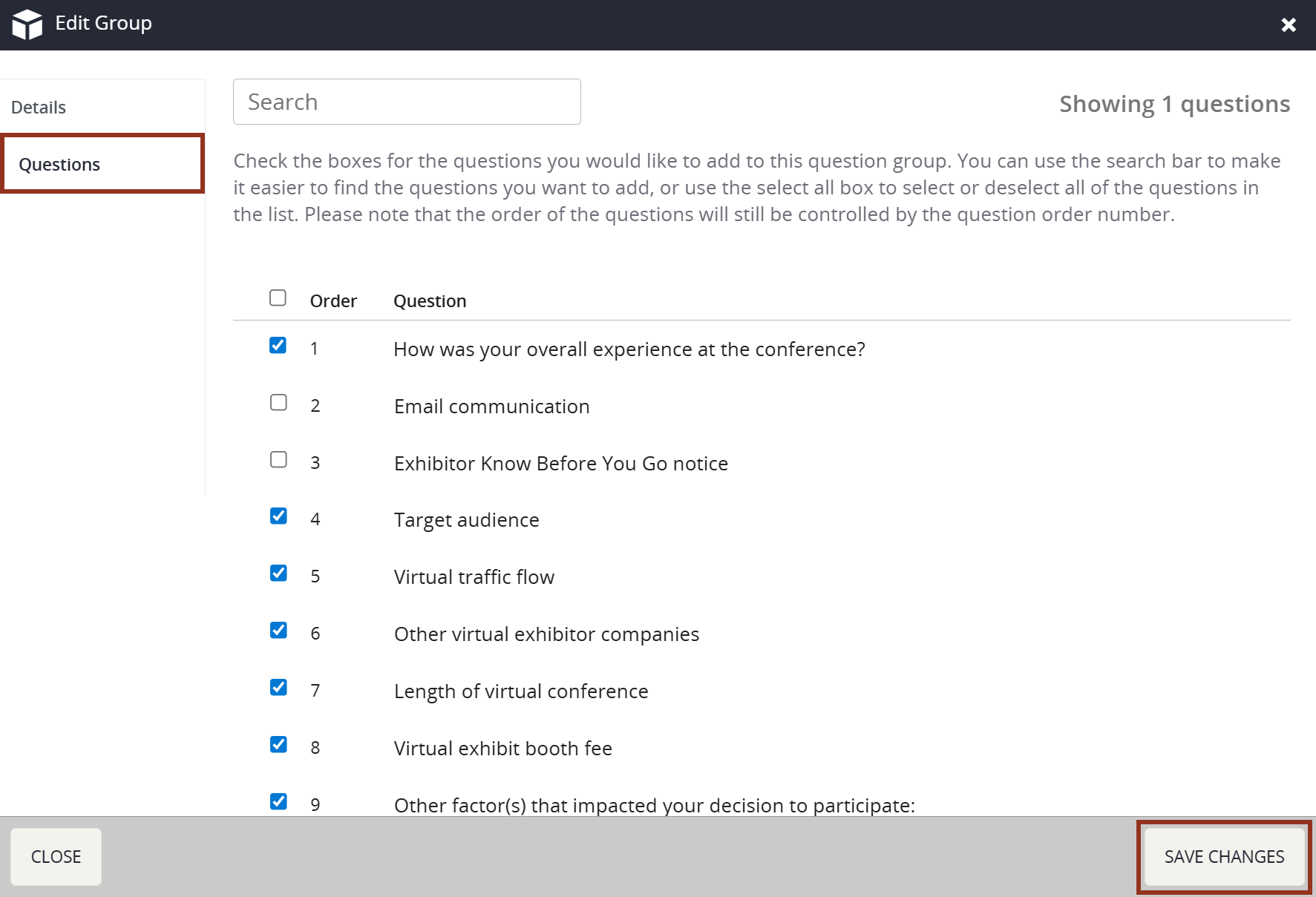Screen dimensions: 1316x897
Task: Click the SAVE CHANGES button
Action: point(1224,857)
